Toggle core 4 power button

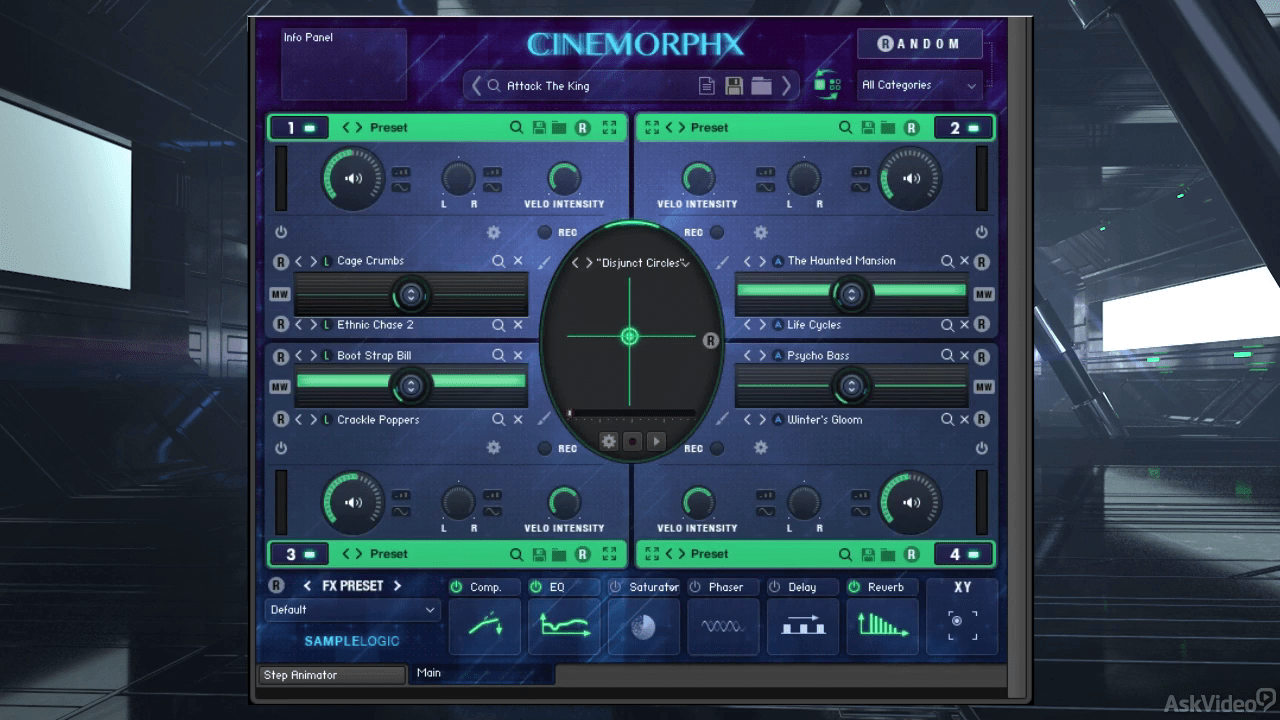[981, 448]
